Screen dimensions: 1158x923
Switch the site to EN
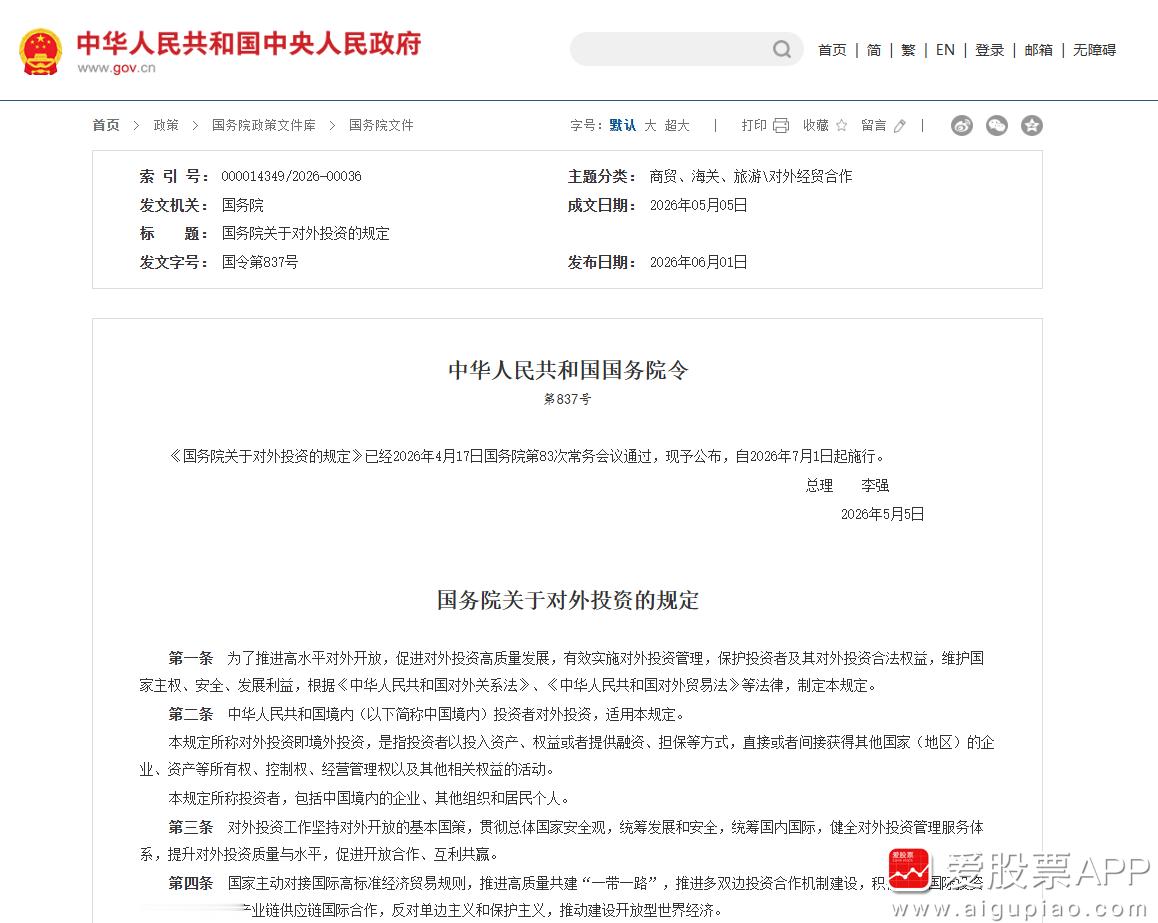[x=945, y=49]
